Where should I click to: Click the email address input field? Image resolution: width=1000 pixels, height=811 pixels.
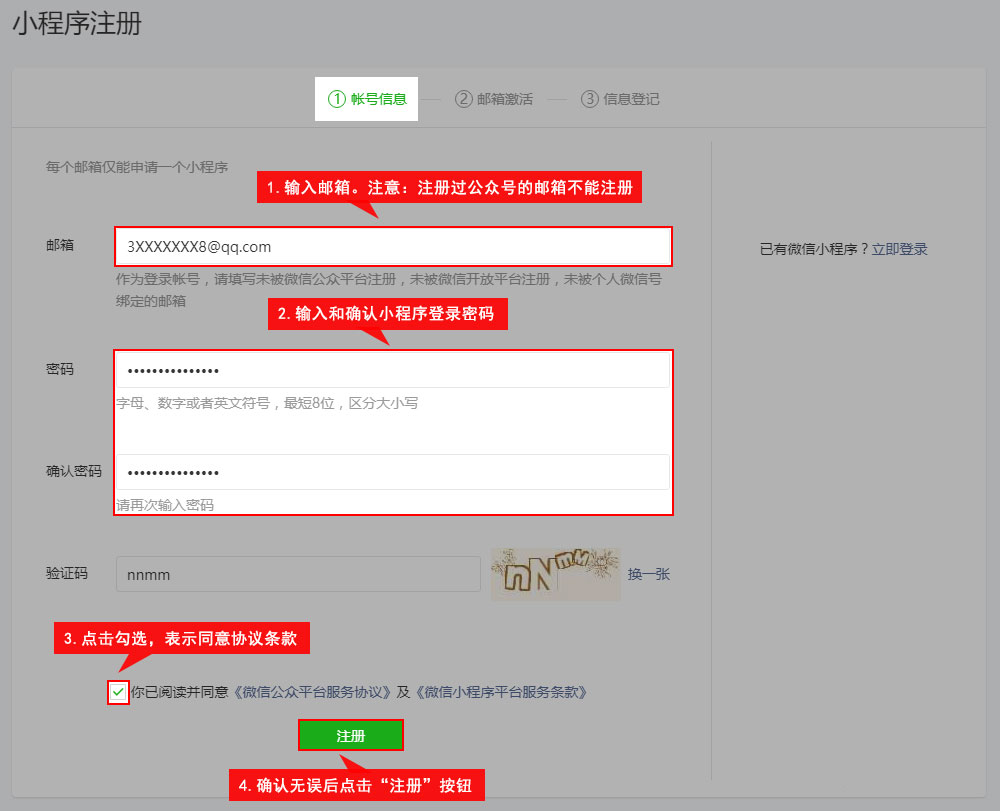[x=392, y=246]
